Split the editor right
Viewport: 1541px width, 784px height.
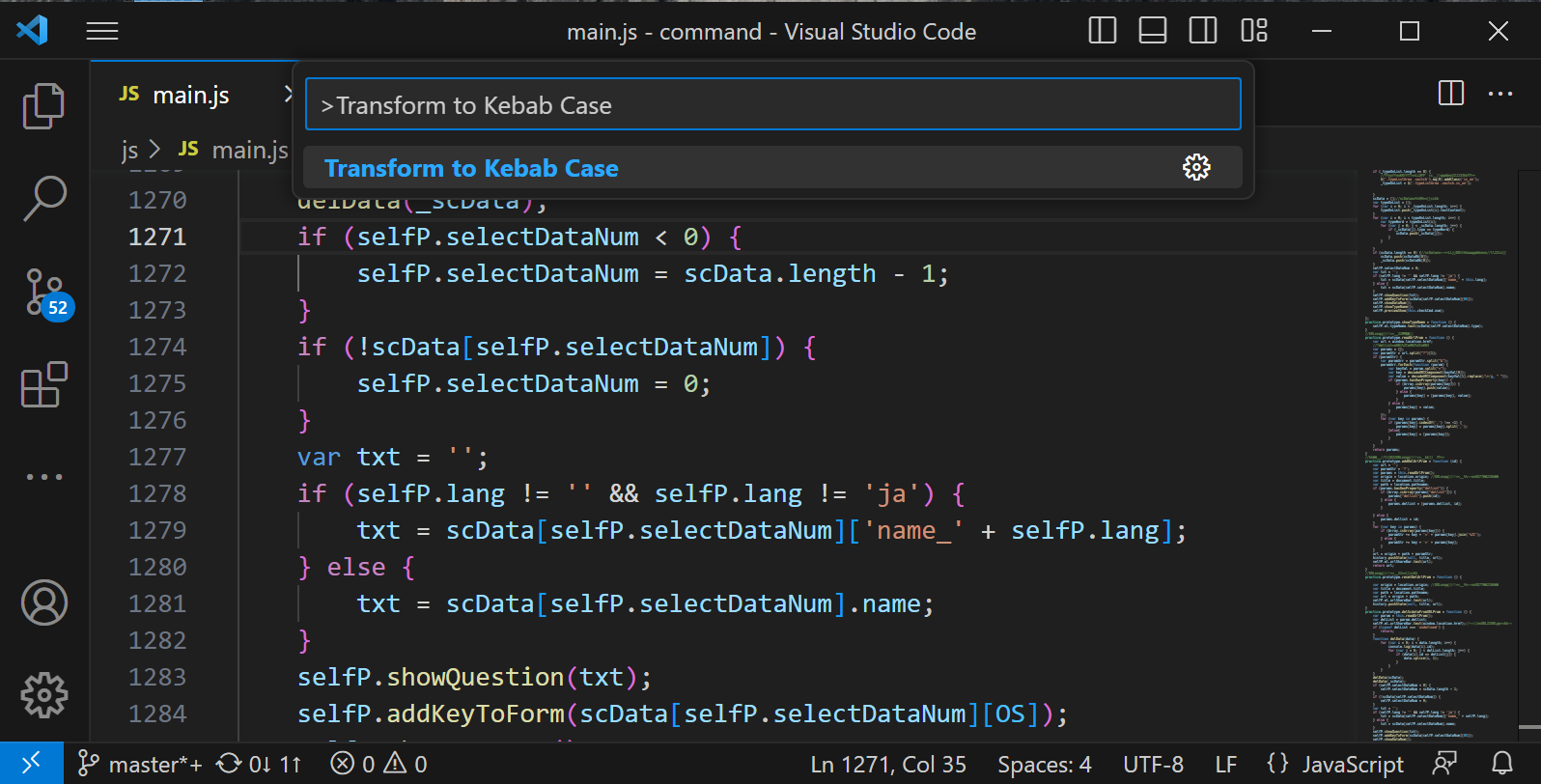pos(1450,94)
